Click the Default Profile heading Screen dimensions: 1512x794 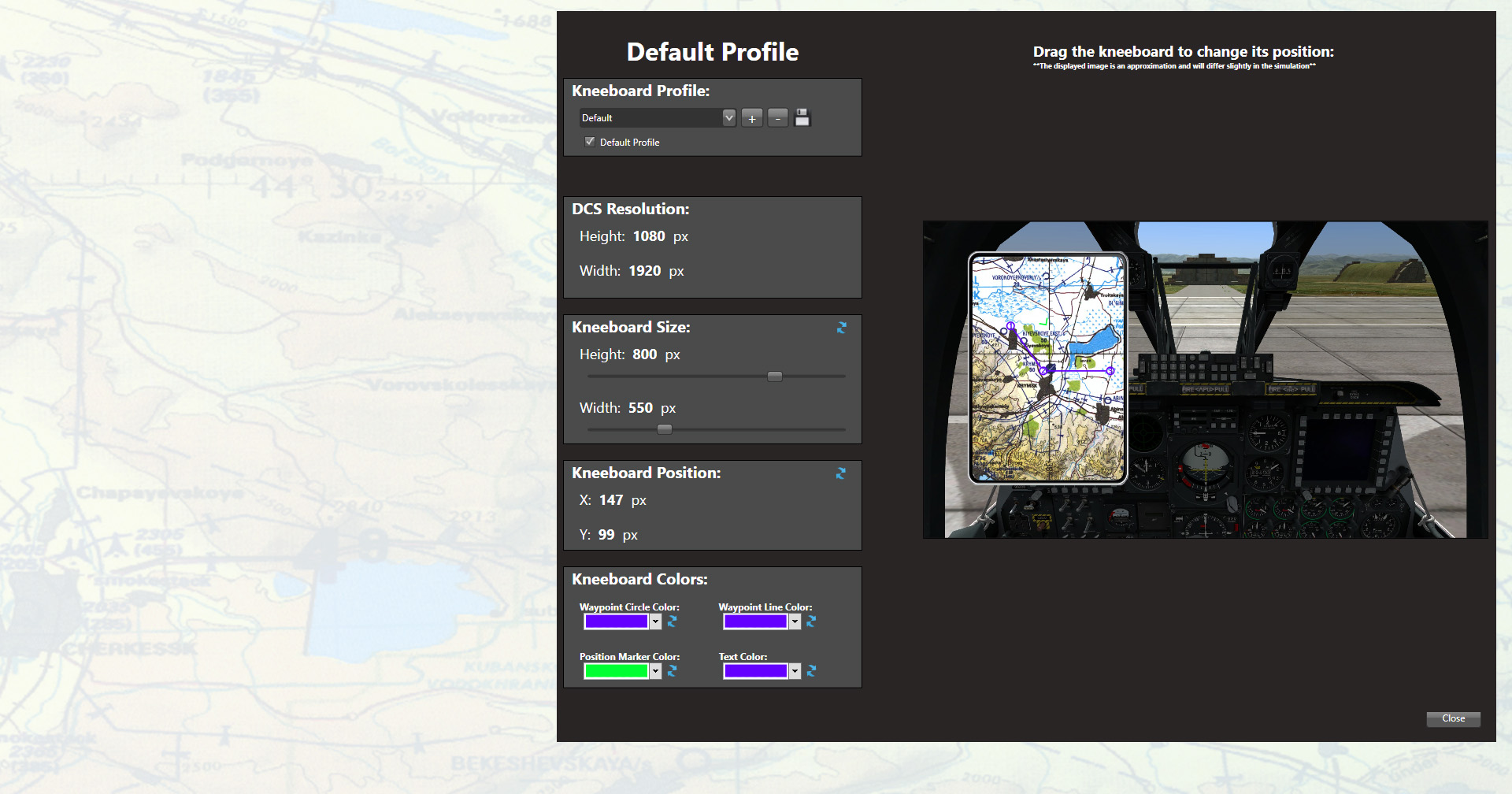(x=713, y=52)
